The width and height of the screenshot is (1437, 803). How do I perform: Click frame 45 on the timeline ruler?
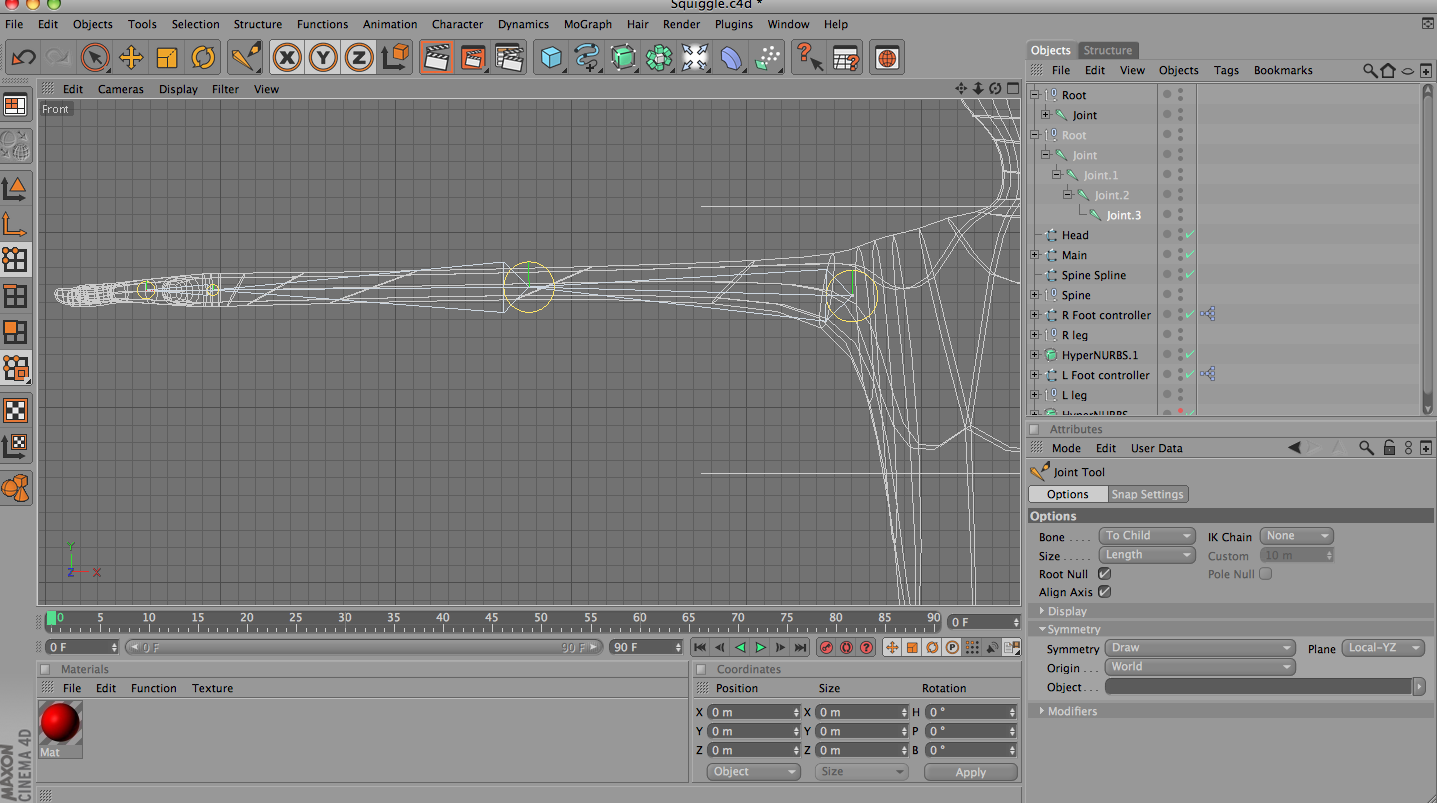point(491,619)
